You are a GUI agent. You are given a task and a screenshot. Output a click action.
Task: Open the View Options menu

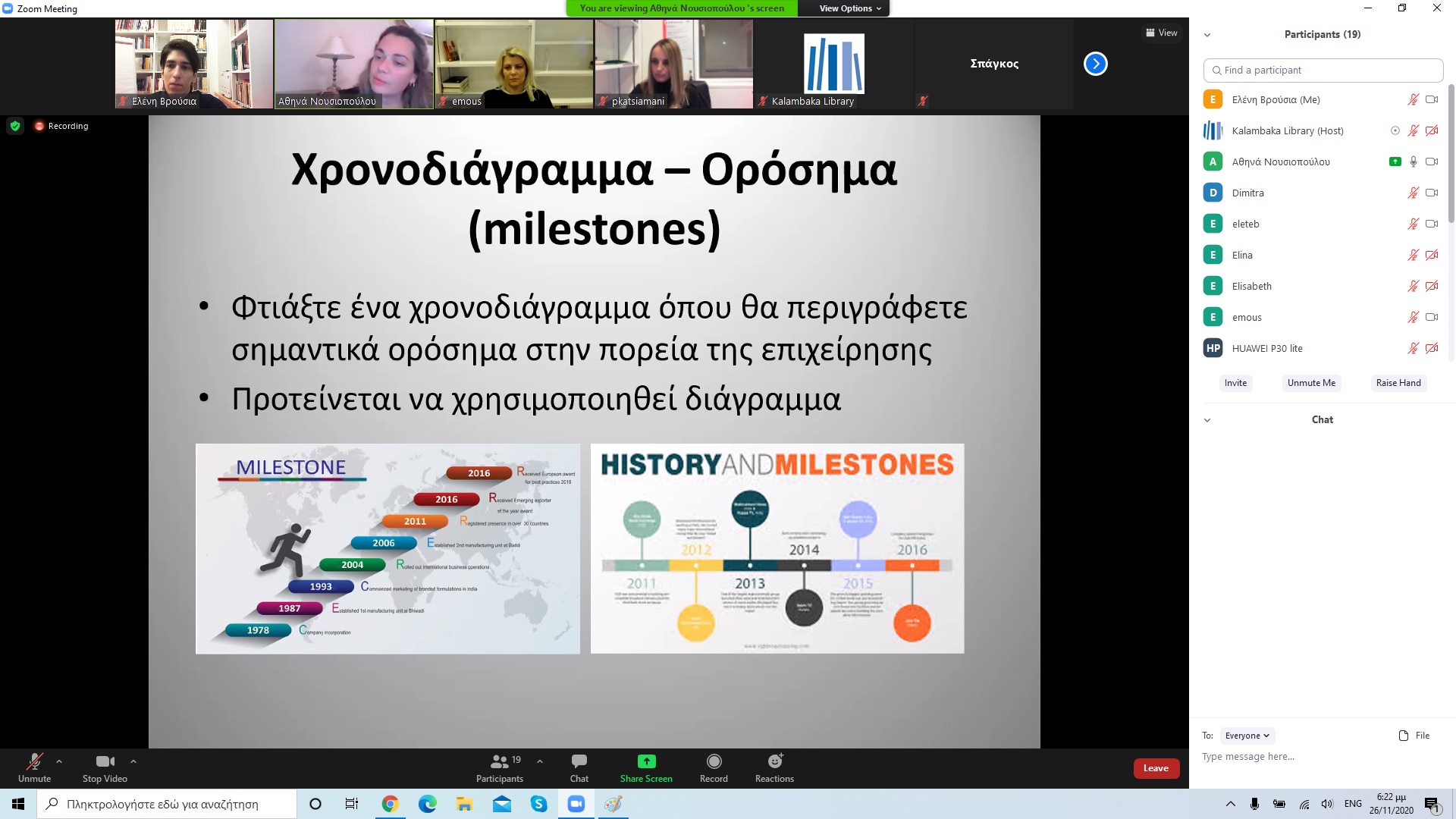pyautogui.click(x=849, y=8)
